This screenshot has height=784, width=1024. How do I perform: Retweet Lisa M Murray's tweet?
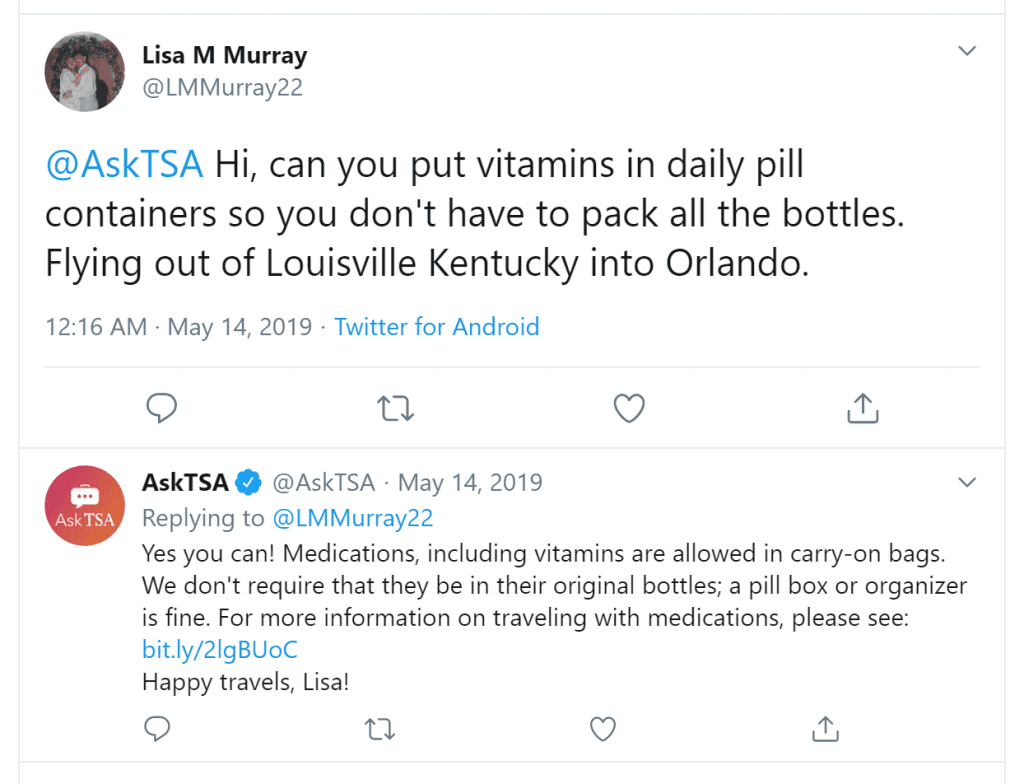[x=395, y=408]
